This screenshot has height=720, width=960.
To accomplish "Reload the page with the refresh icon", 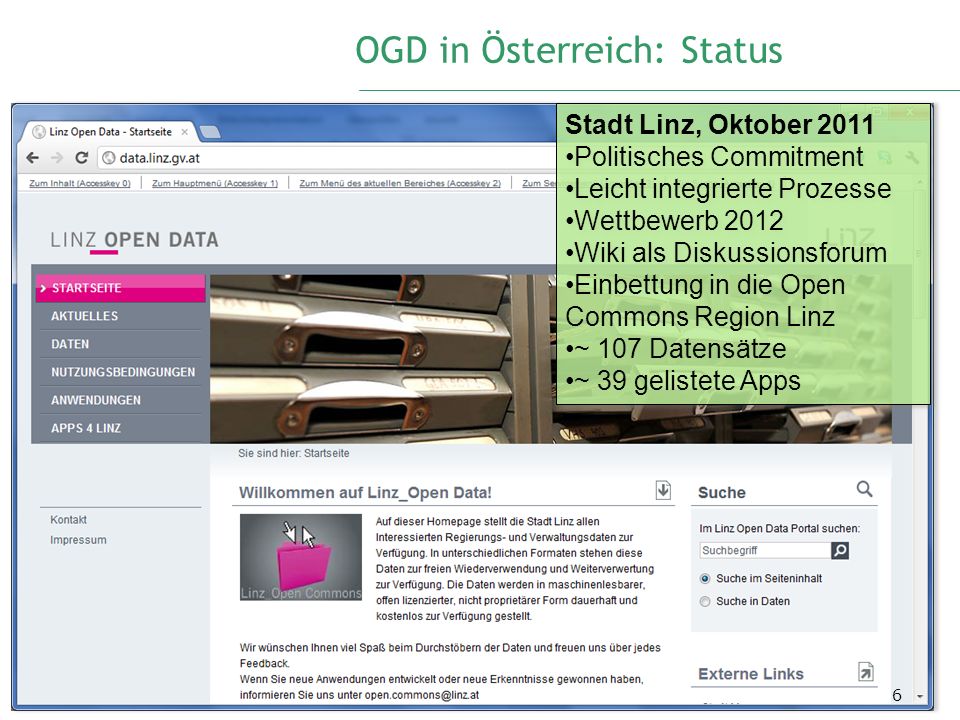I will pyautogui.click(x=81, y=158).
